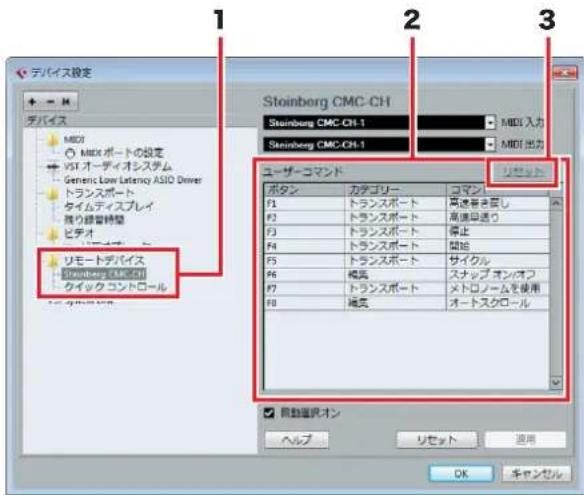Image resolution: width=584 pixels, height=495 pixels.
Task: Click down arrow of command table scrollbar
Action: tap(555, 383)
